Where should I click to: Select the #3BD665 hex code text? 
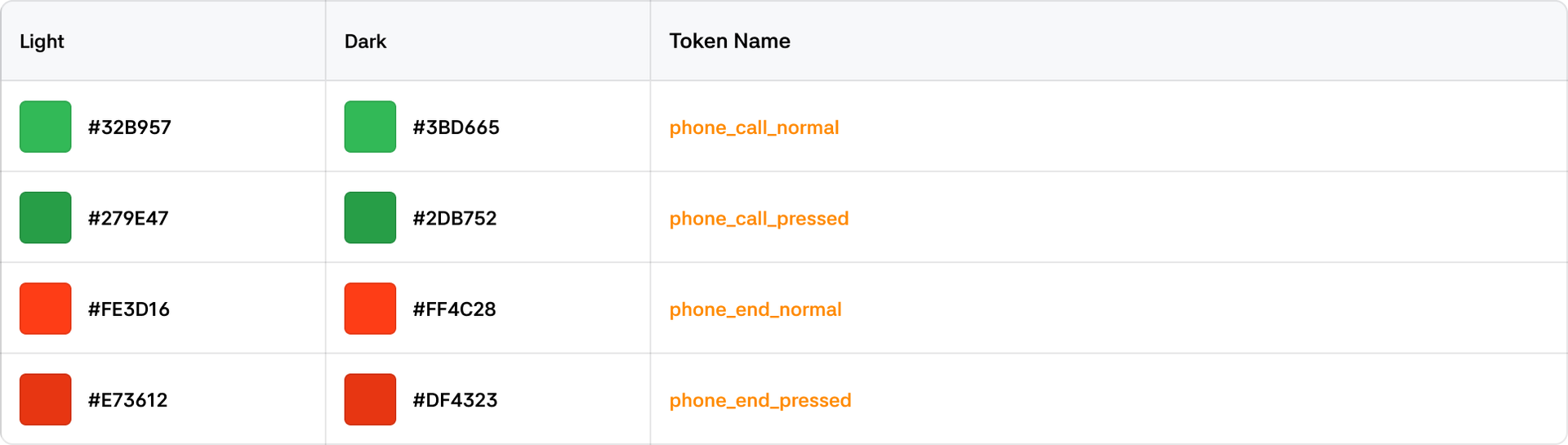point(456,127)
